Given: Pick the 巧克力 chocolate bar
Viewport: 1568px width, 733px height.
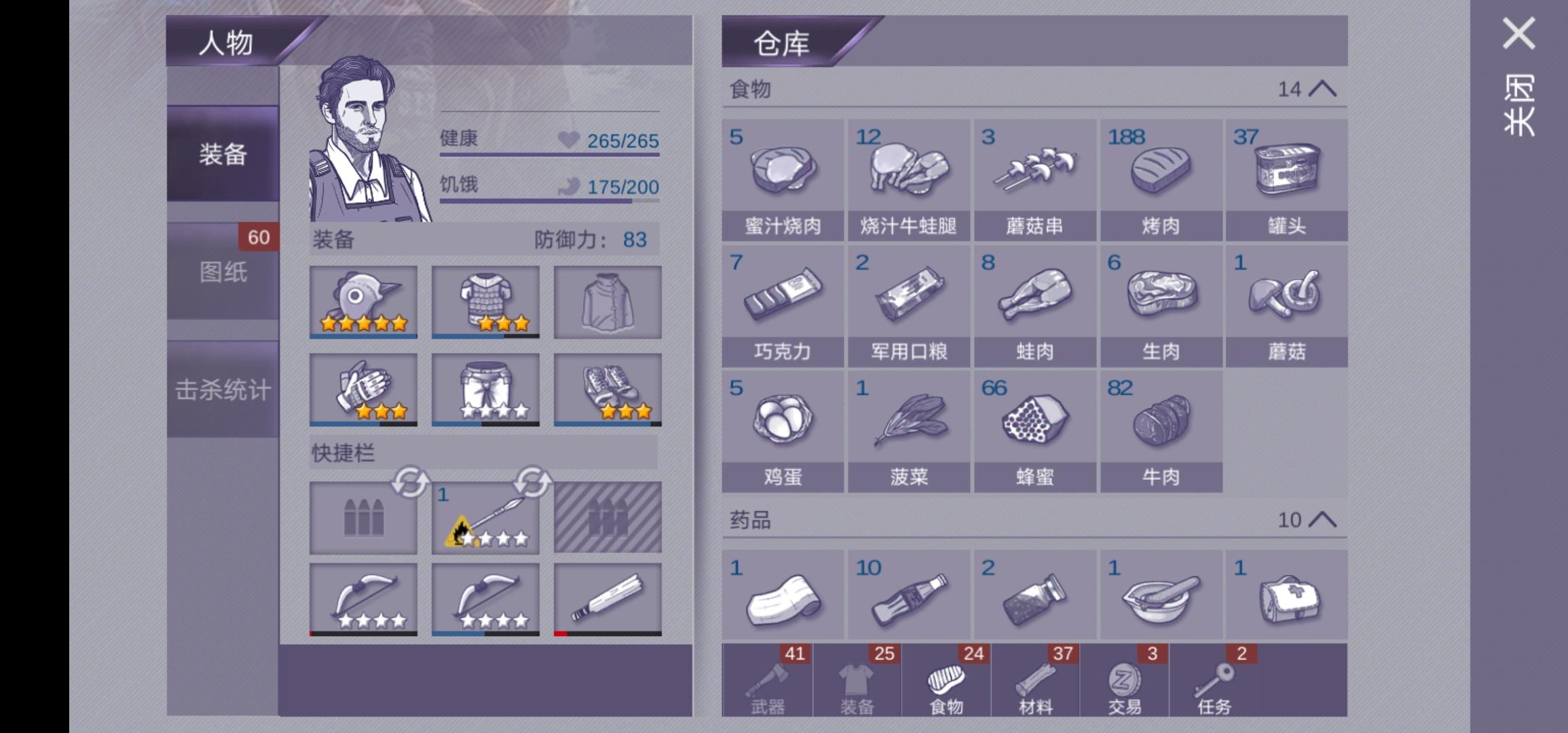Looking at the screenshot, I should 783,306.
